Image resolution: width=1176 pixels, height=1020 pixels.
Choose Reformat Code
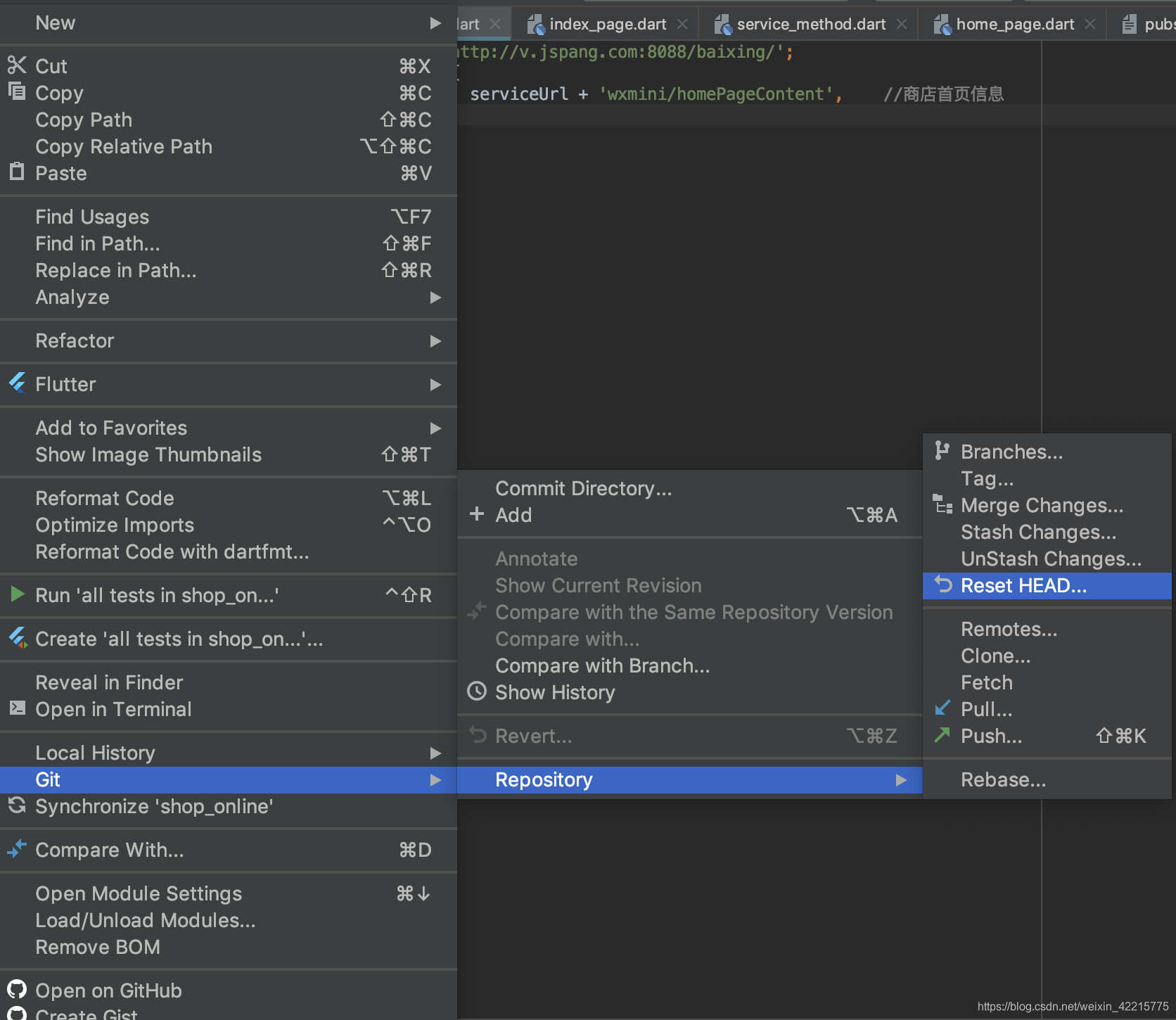pos(229,498)
